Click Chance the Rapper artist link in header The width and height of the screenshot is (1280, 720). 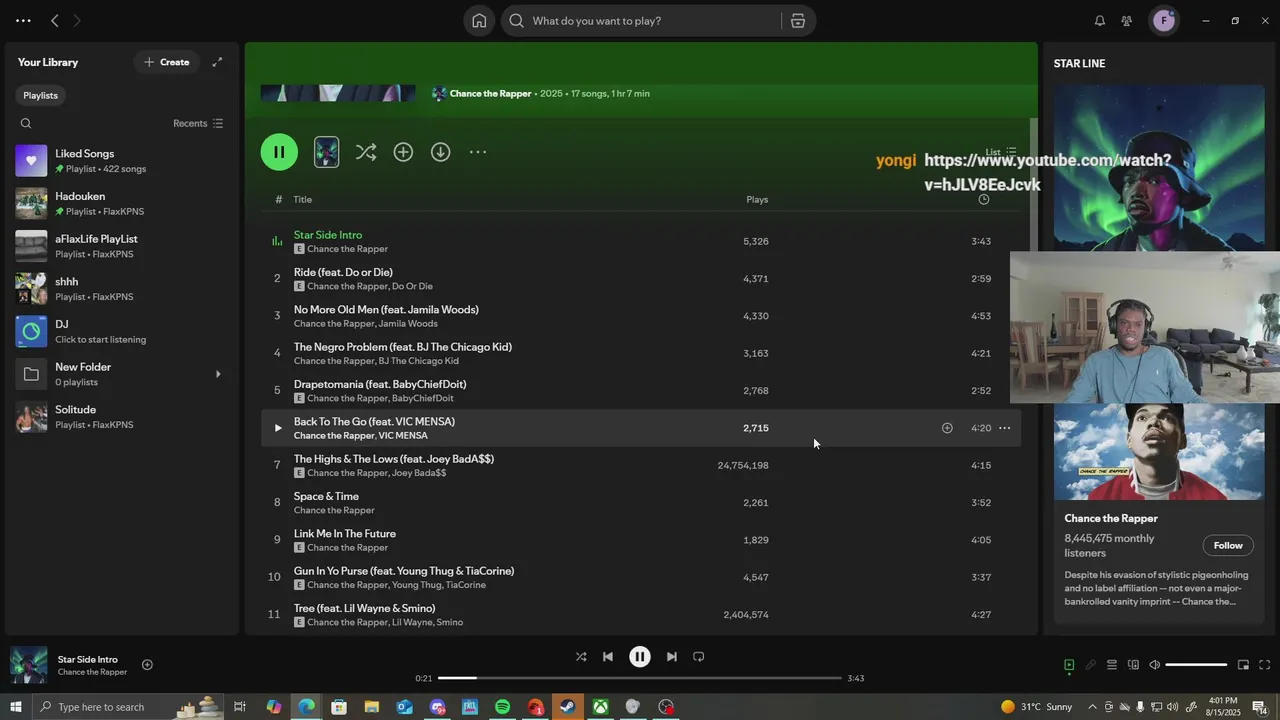(x=490, y=94)
